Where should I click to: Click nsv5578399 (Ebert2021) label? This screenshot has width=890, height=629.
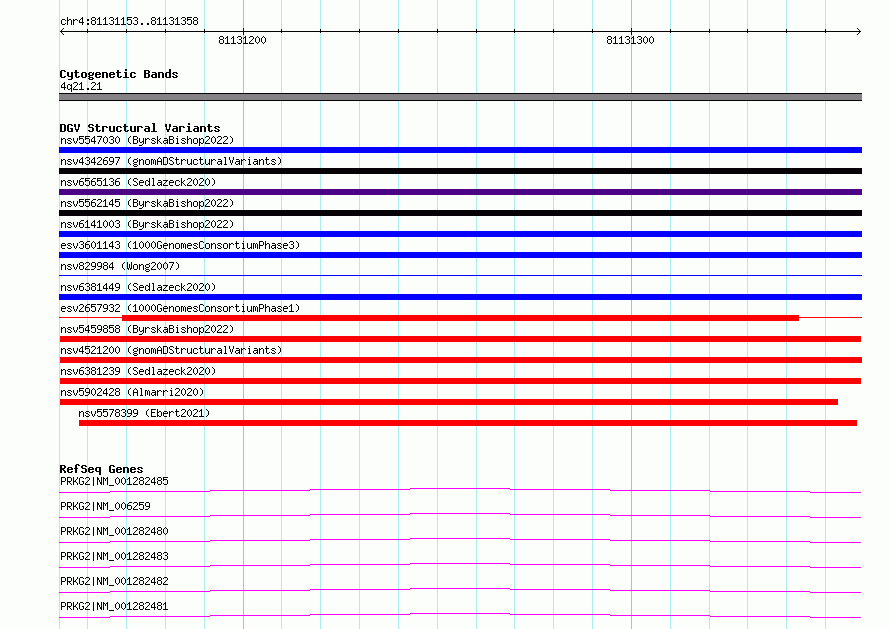tap(144, 413)
